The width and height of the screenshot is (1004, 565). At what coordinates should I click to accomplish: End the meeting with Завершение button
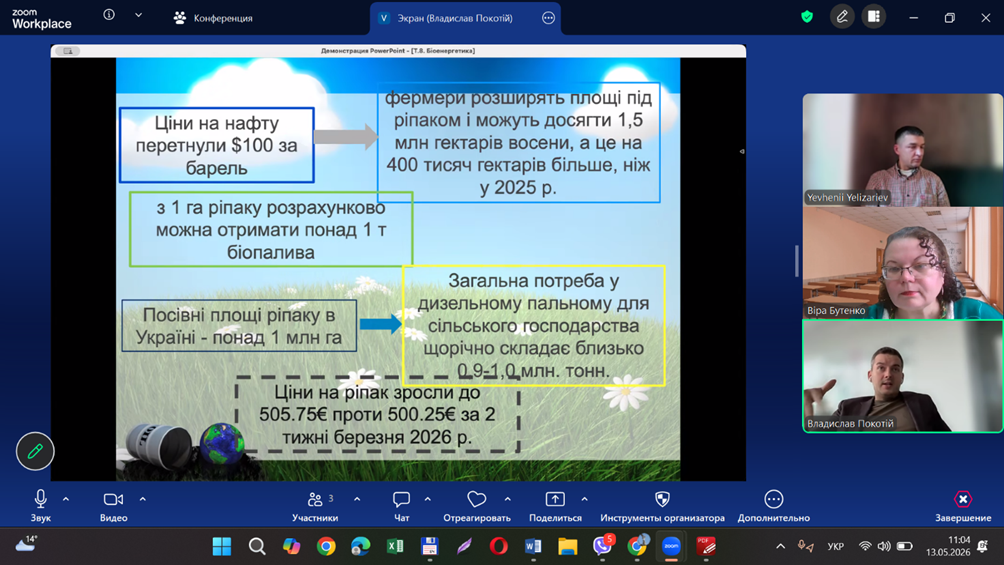point(962,506)
